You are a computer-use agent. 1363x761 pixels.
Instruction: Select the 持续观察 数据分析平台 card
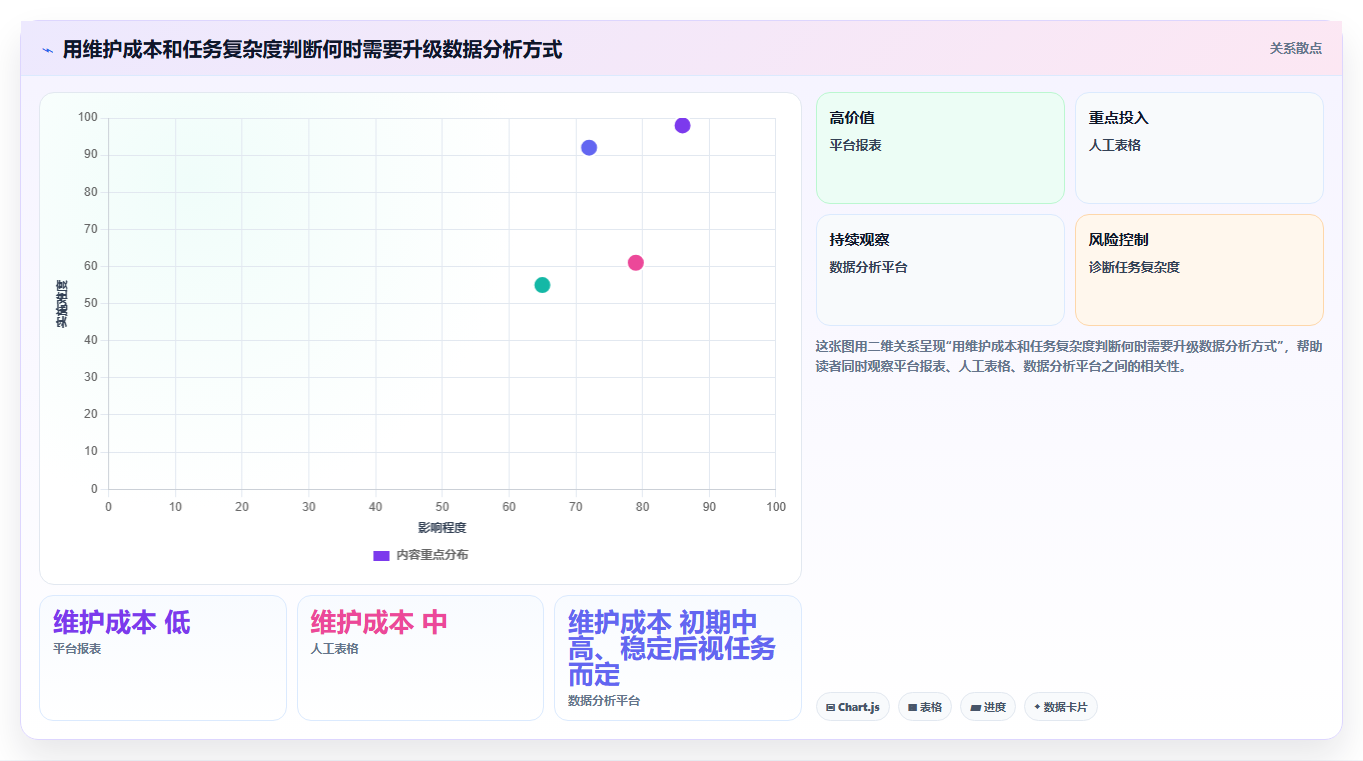[940, 270]
